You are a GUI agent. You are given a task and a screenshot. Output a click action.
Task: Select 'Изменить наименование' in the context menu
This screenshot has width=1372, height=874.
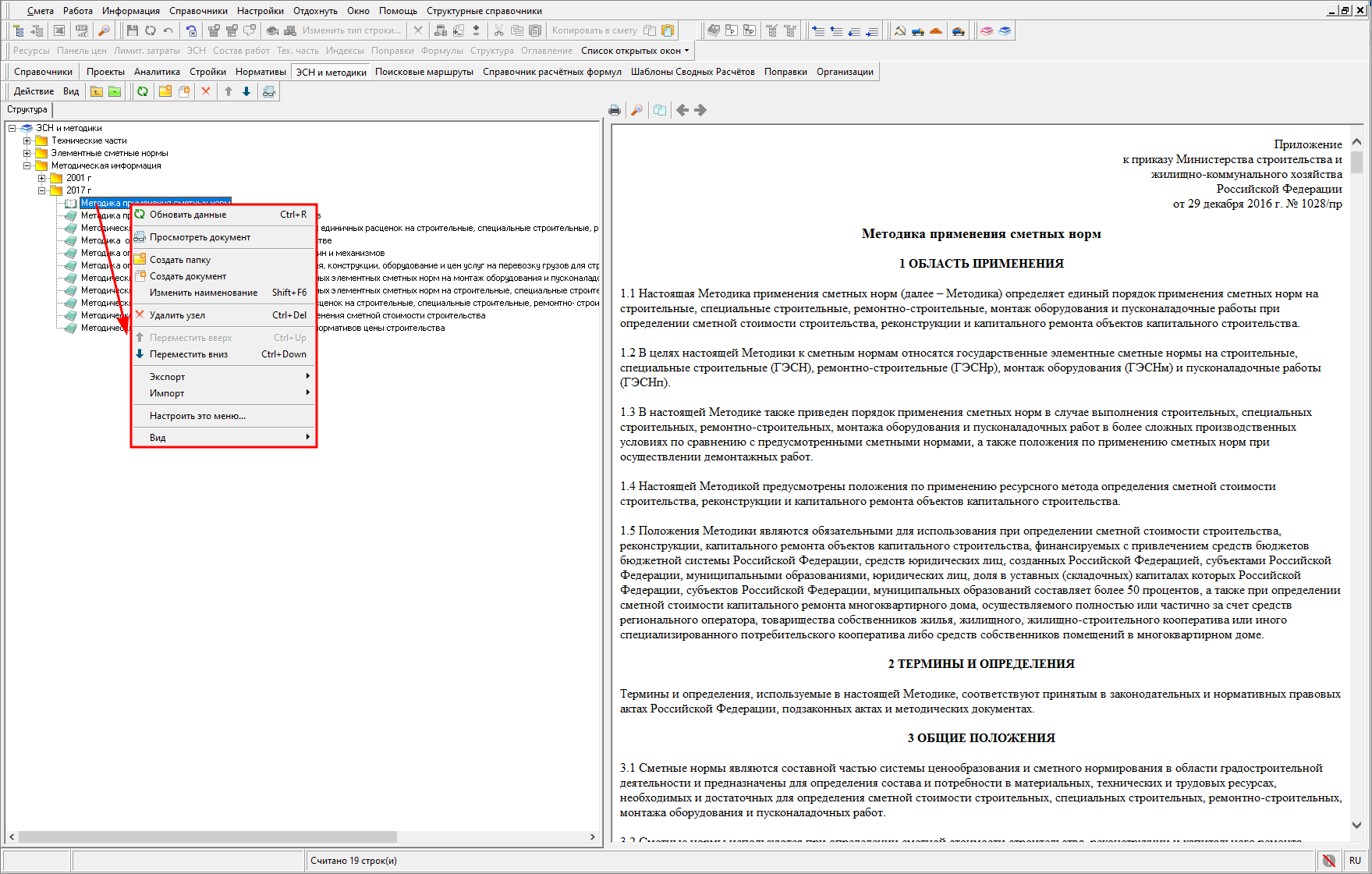203,293
